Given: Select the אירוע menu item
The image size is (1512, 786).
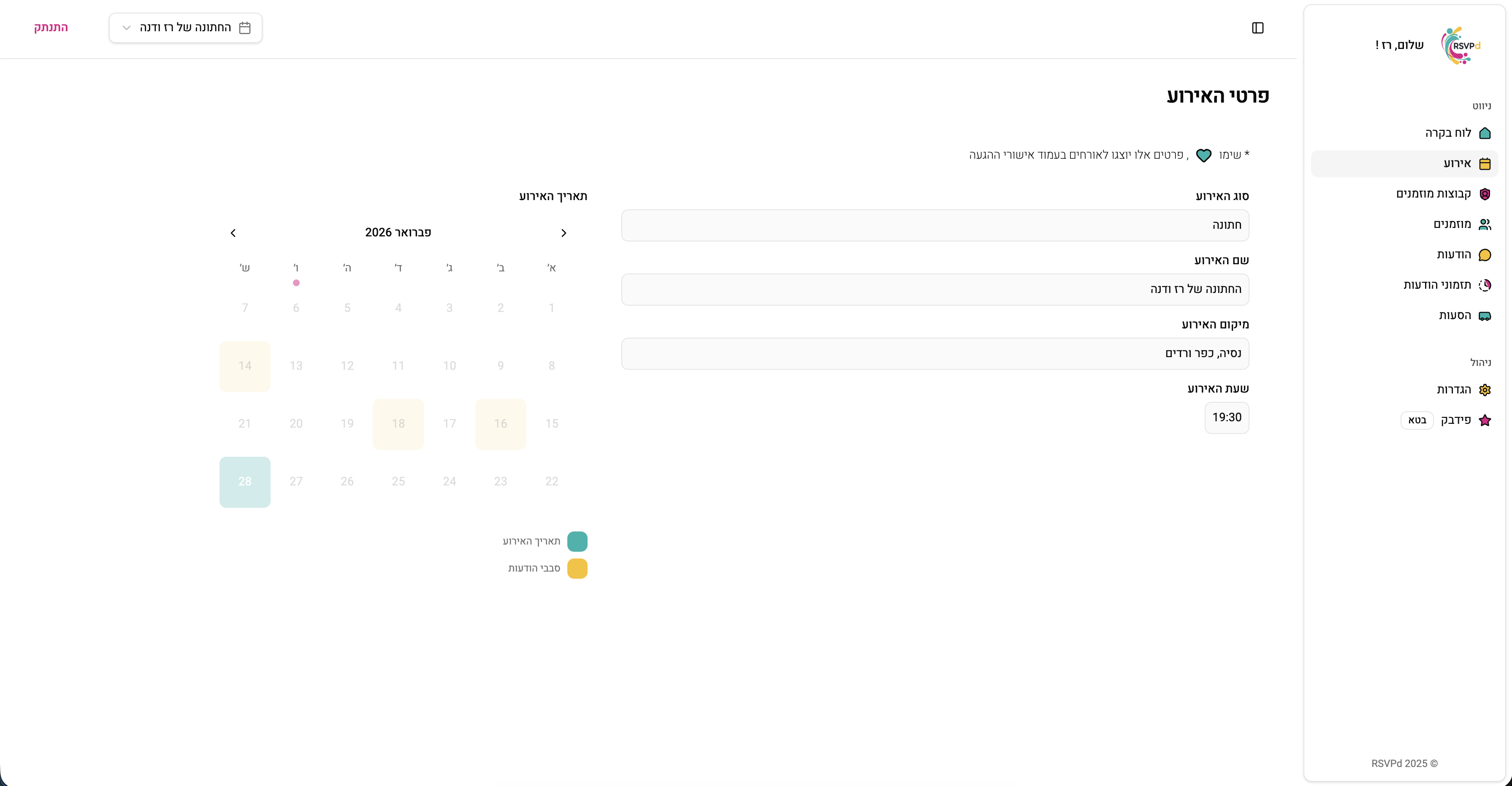Looking at the screenshot, I should coord(1457,164).
